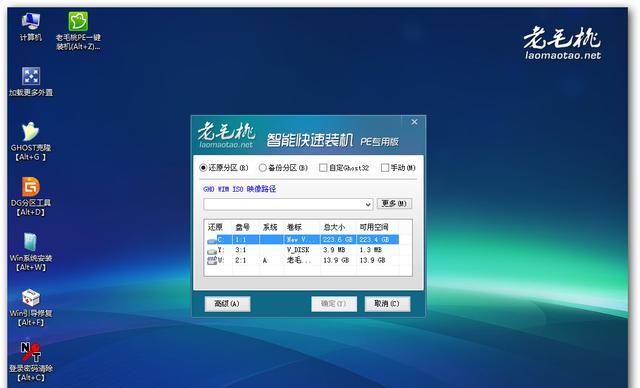The height and width of the screenshot is (388, 640).
Task: Click the 卷标 column header
Action: click(294, 227)
